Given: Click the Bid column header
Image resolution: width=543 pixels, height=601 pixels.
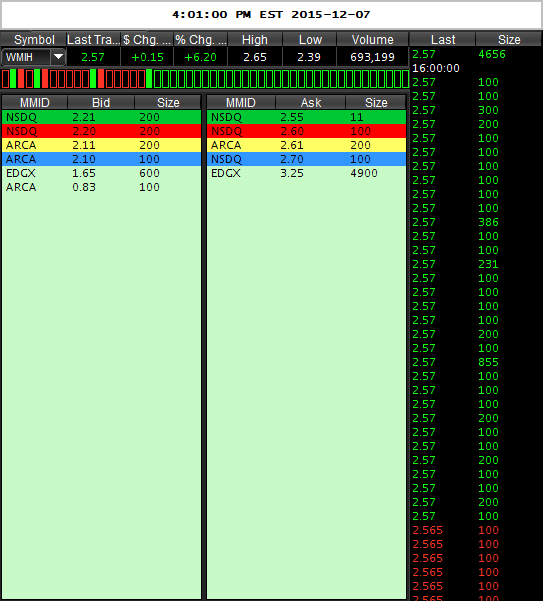Looking at the screenshot, I should (101, 102).
